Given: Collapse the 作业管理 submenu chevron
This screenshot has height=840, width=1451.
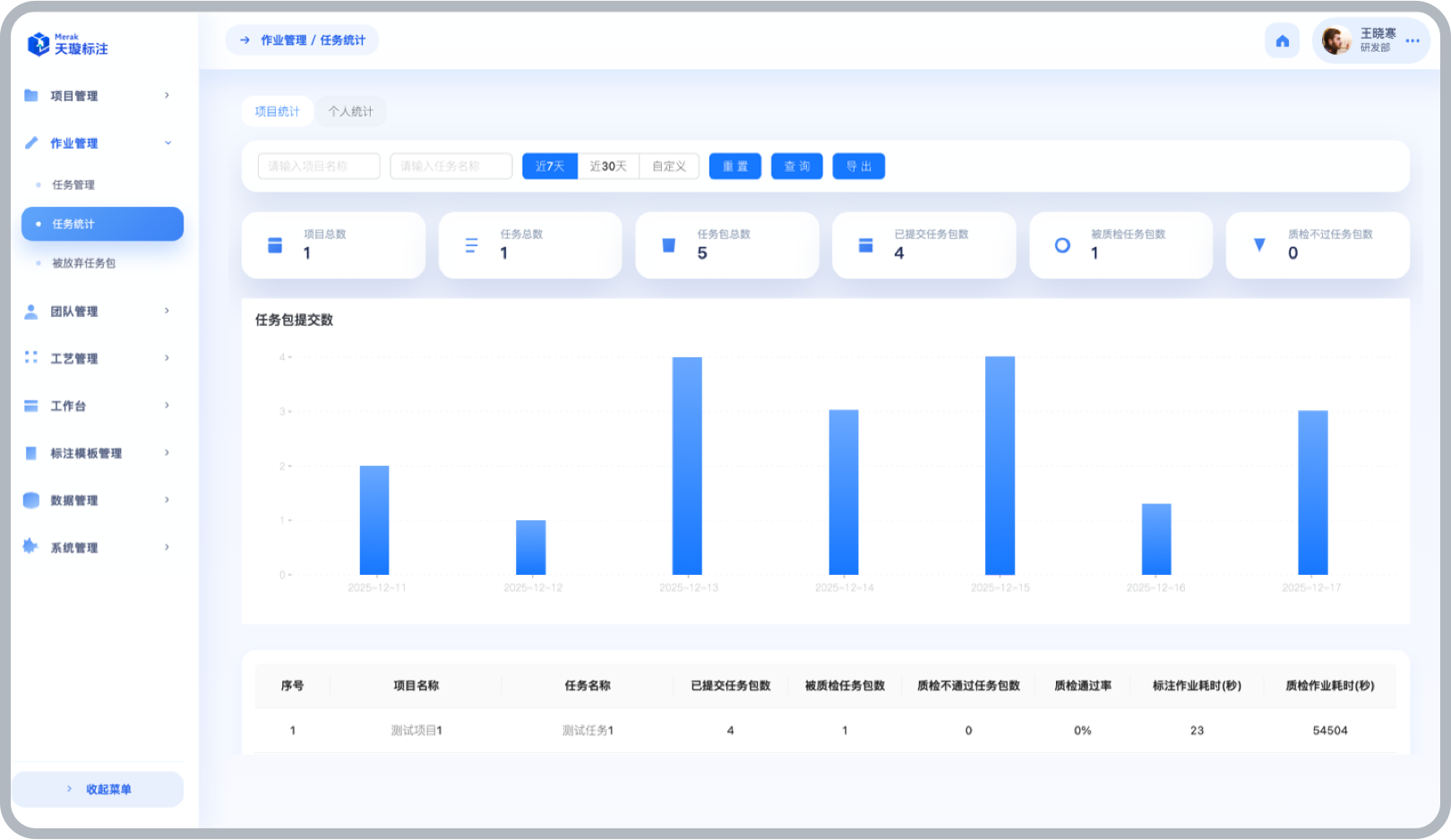Looking at the screenshot, I should pos(167,143).
